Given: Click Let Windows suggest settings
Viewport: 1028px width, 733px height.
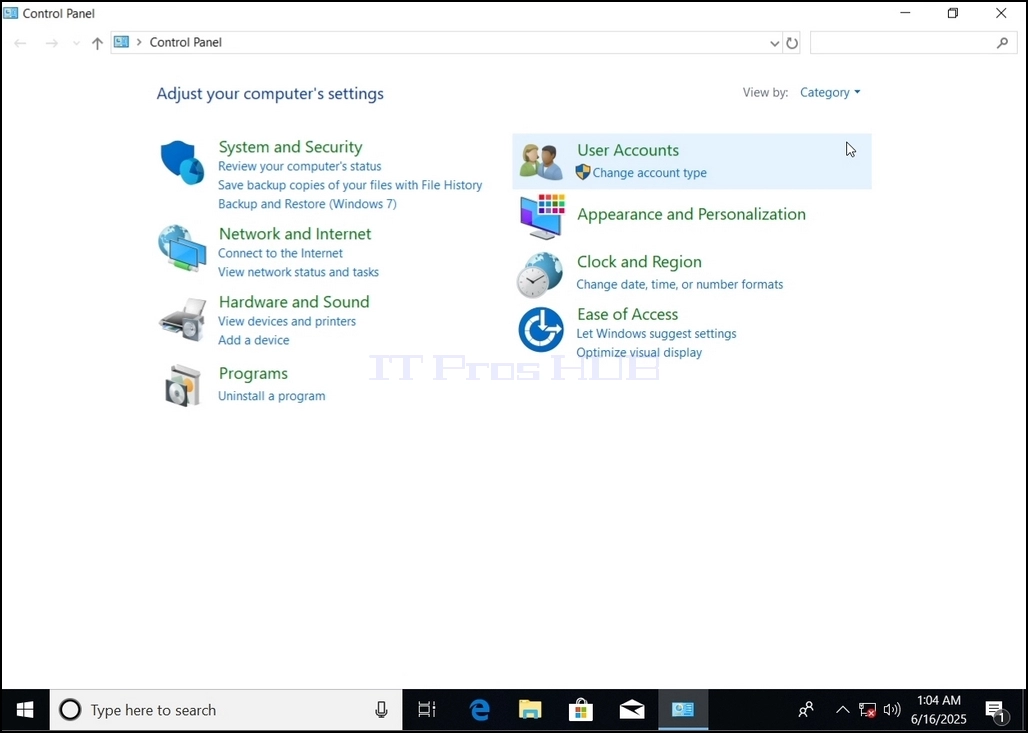Looking at the screenshot, I should tap(656, 334).
